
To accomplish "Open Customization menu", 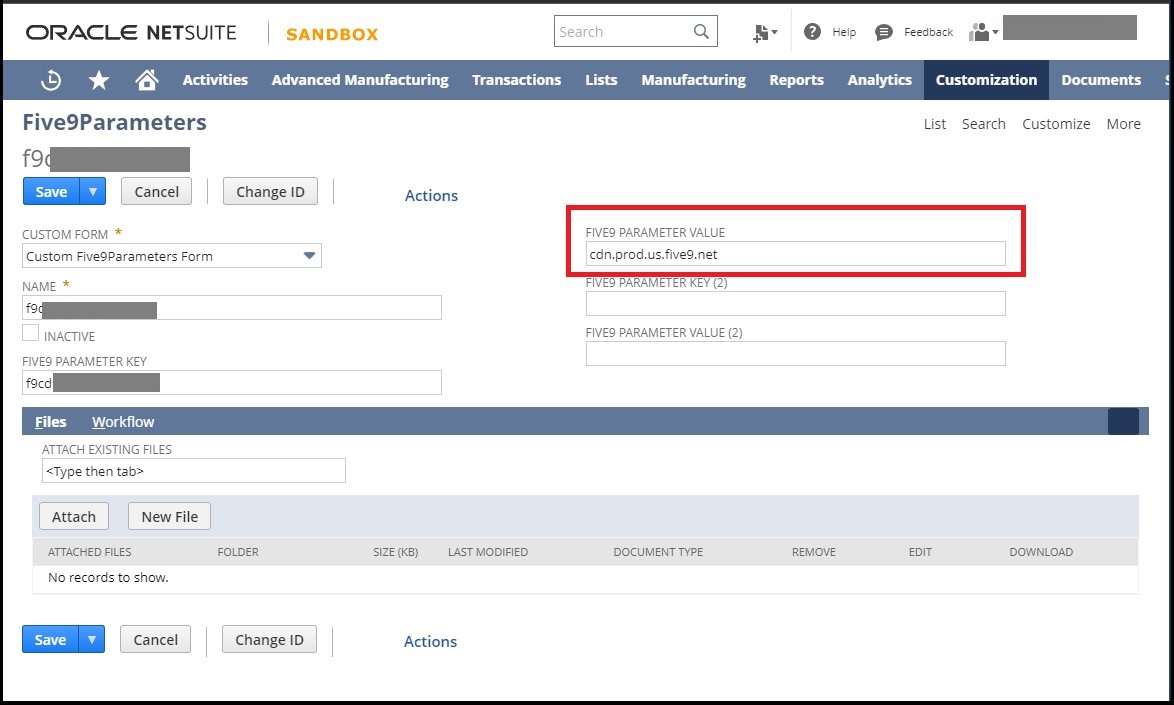I will coord(986,80).
